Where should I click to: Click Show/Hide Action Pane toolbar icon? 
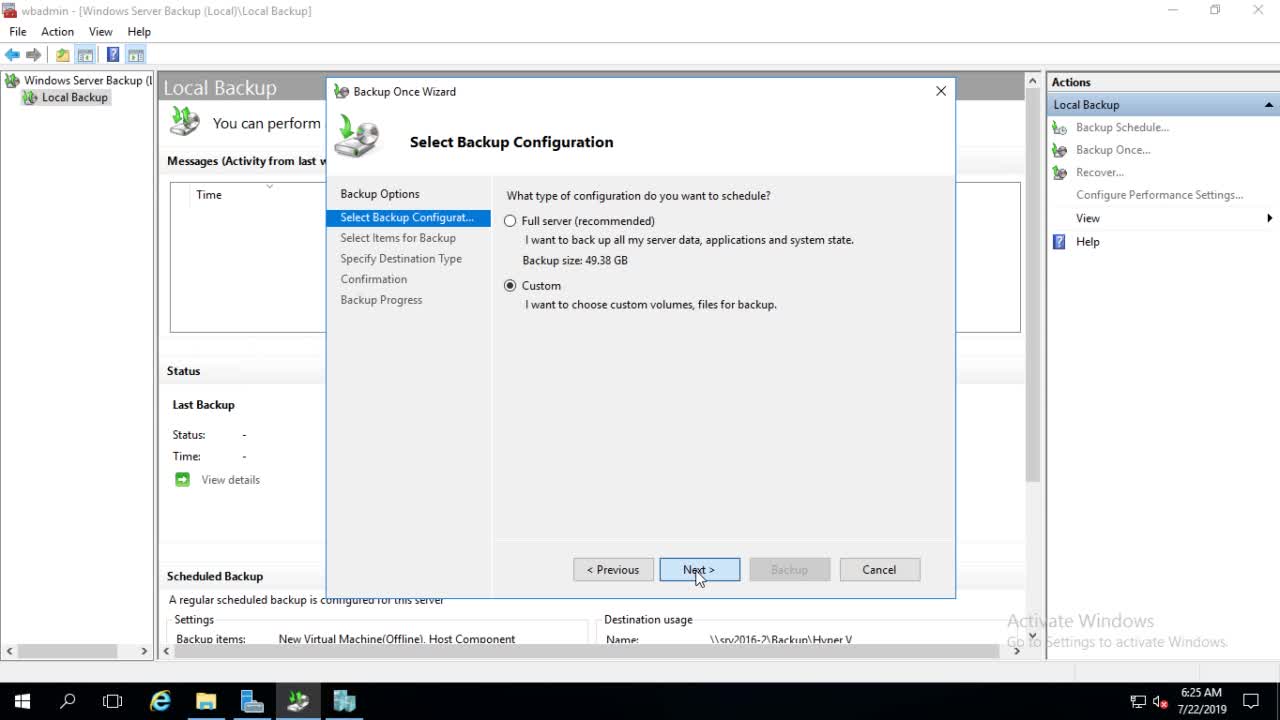pyautogui.click(x=136, y=55)
